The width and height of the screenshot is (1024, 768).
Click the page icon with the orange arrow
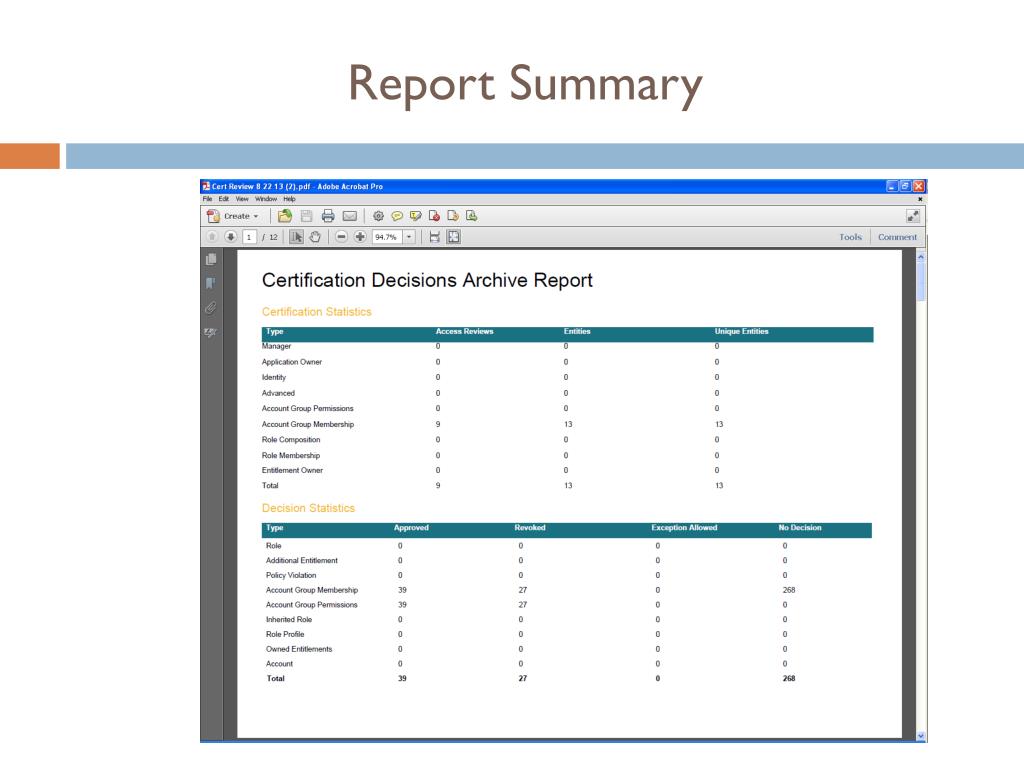(453, 216)
